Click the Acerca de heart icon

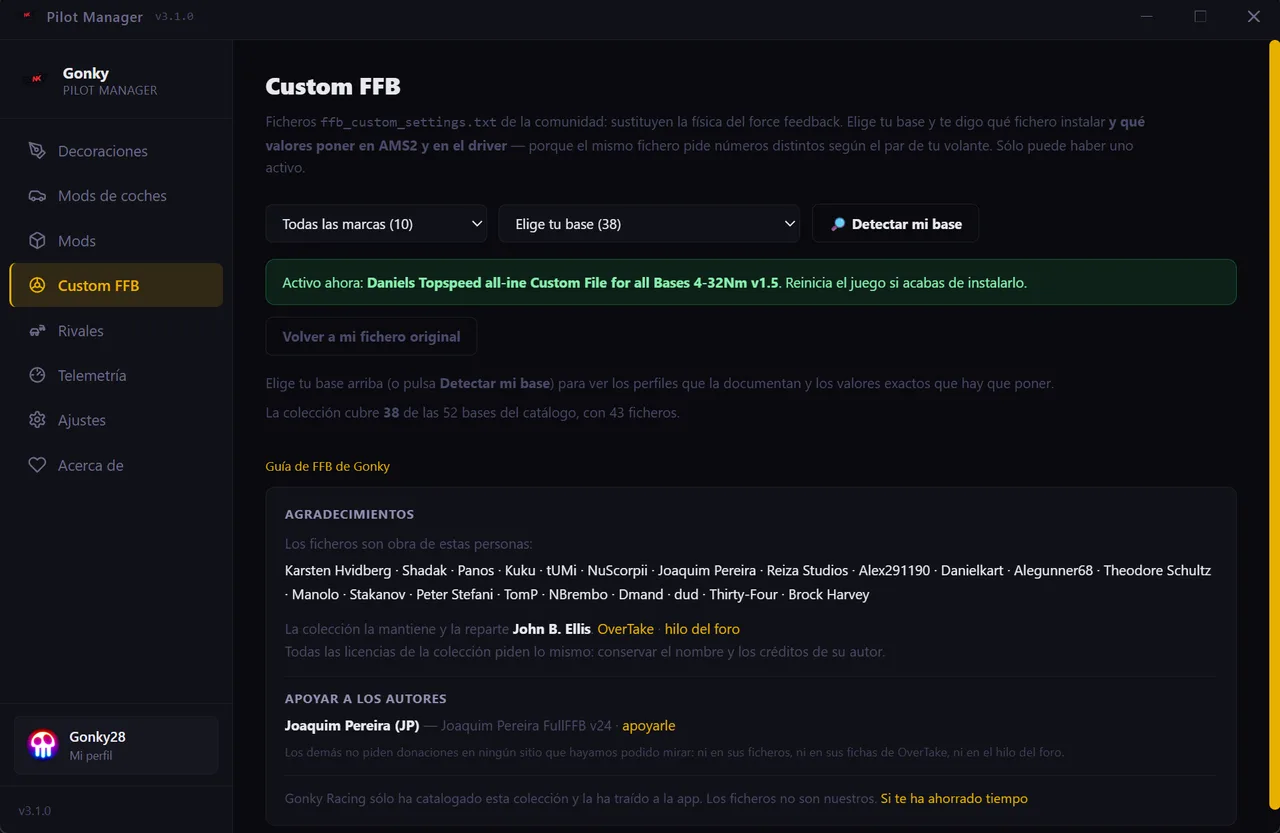[x=37, y=465]
